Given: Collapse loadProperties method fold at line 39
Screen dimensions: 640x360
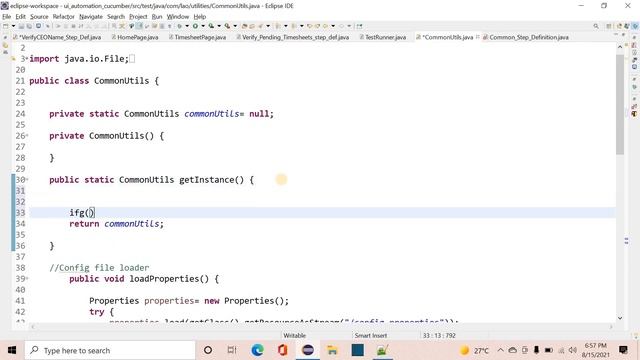Looking at the screenshot, I should [27, 279].
